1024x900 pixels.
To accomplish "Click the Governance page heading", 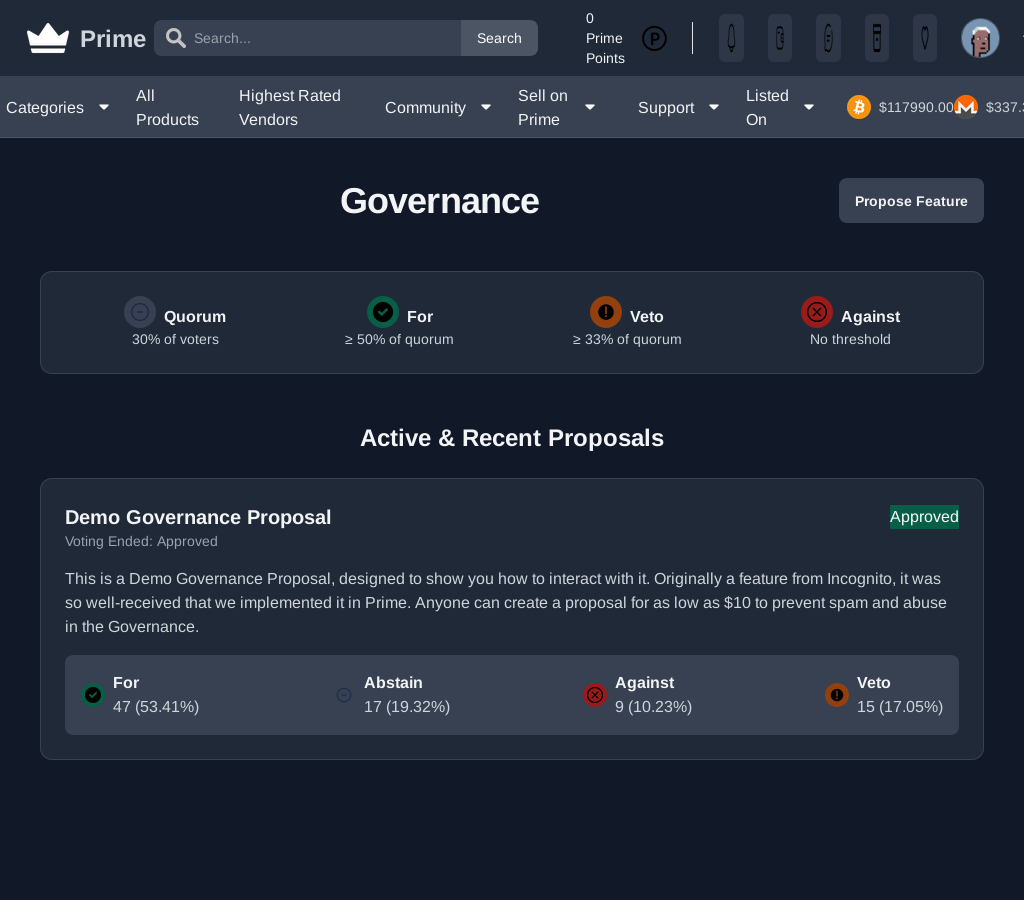I will pyautogui.click(x=440, y=201).
